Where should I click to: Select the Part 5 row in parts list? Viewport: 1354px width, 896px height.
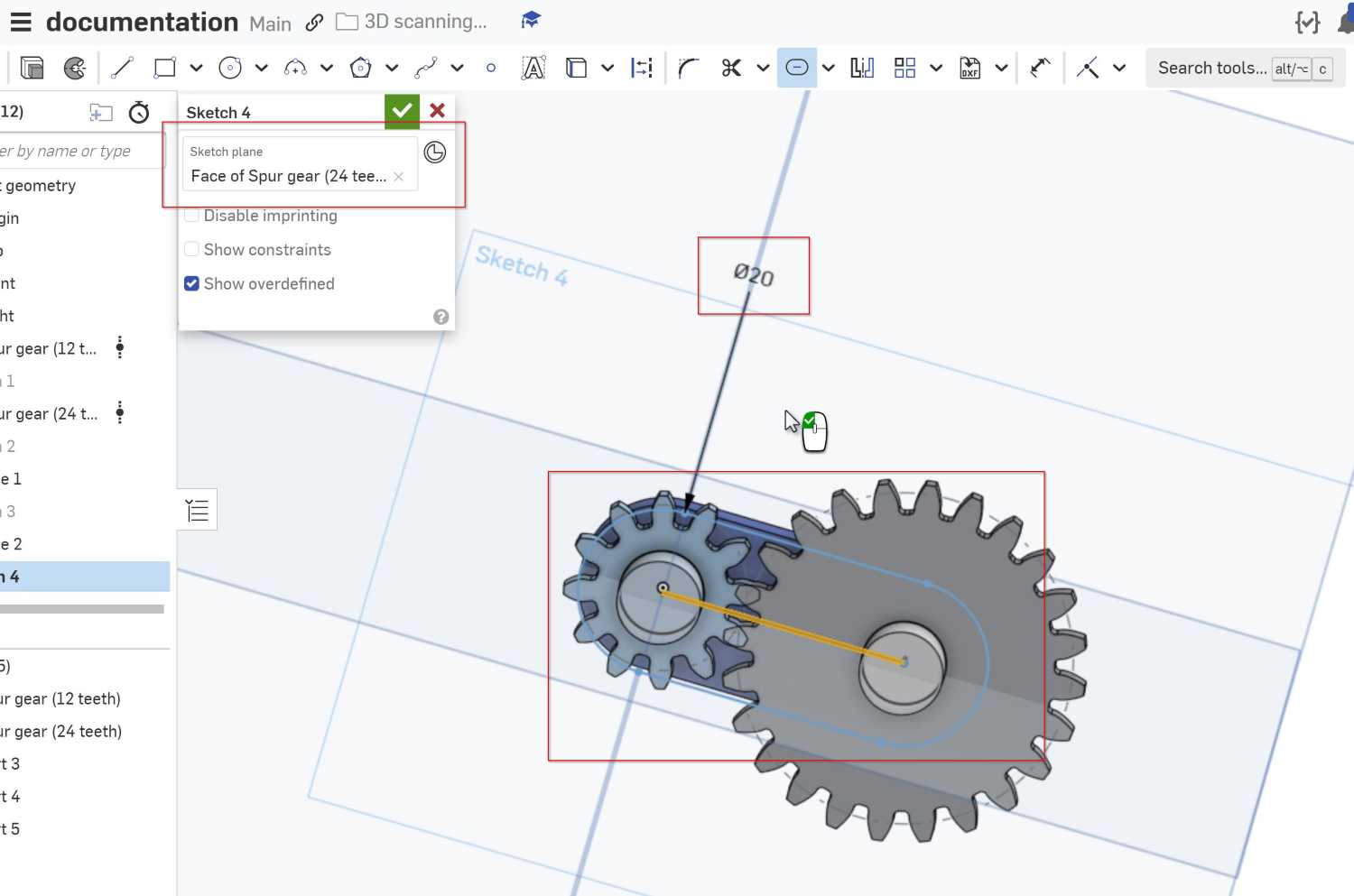(x=85, y=828)
